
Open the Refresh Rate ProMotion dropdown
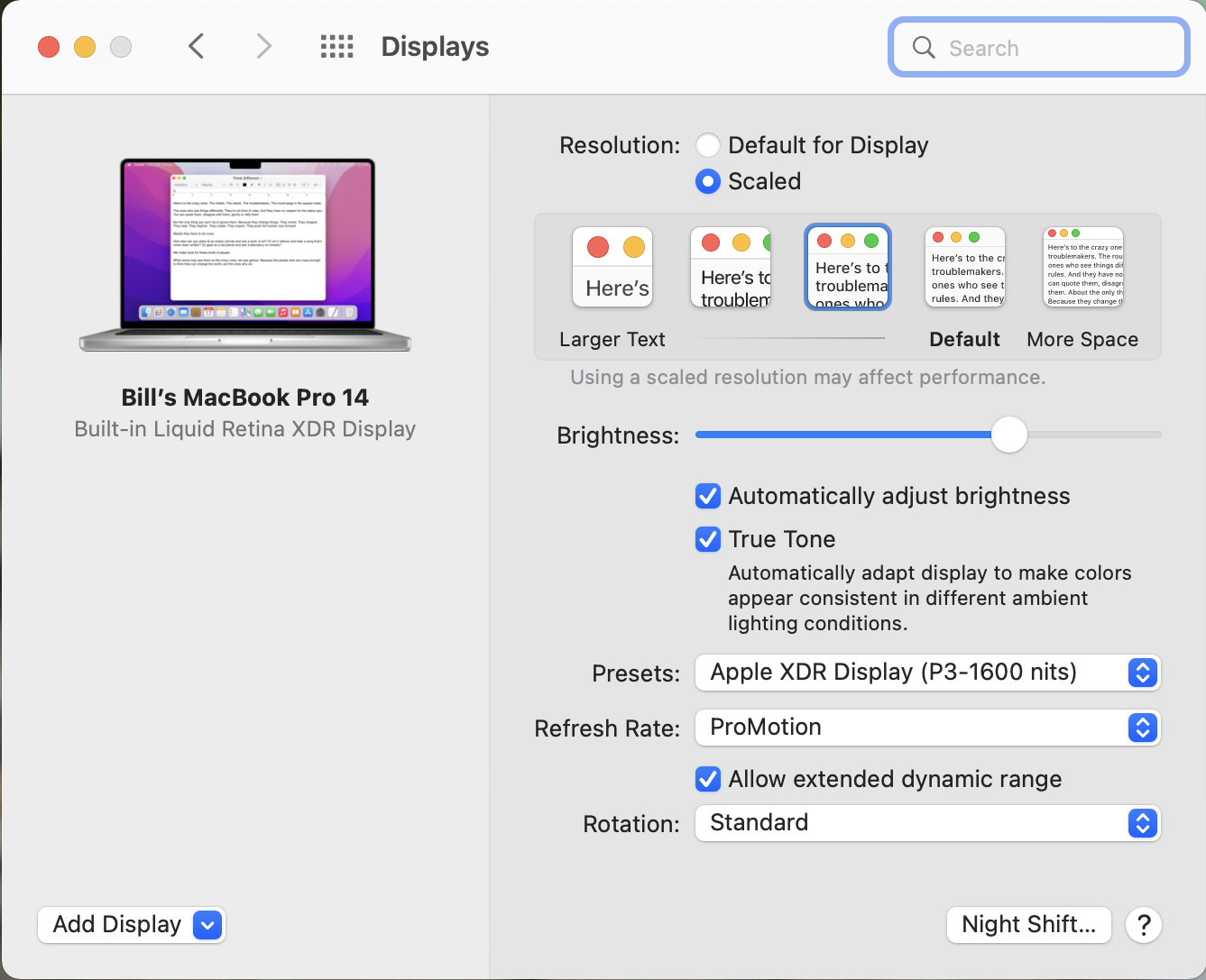[x=927, y=728]
